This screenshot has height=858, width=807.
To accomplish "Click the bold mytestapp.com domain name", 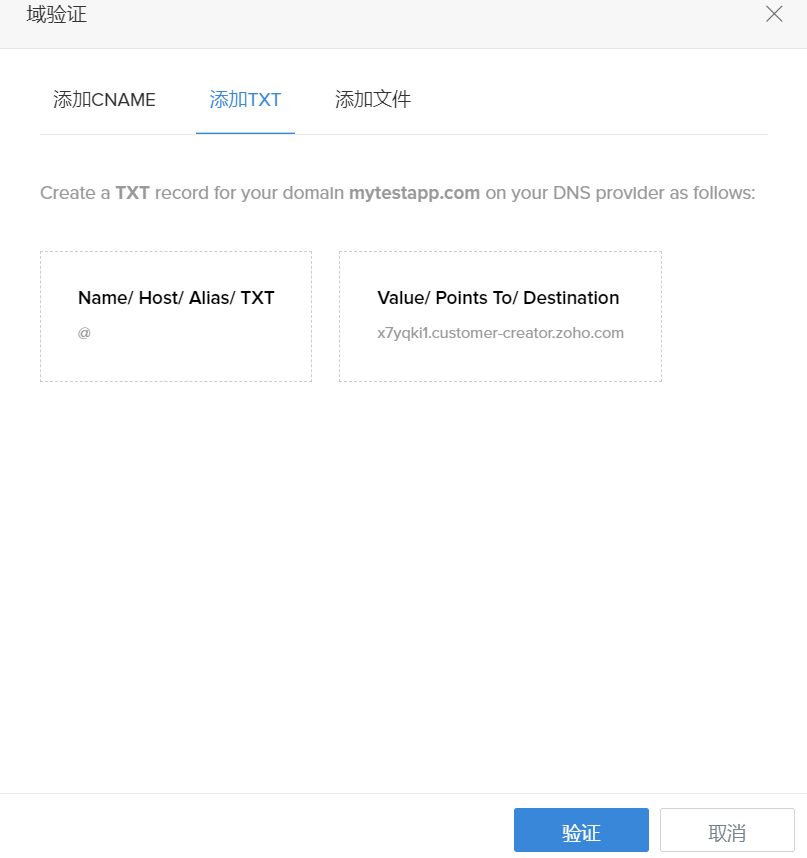I will 414,192.
